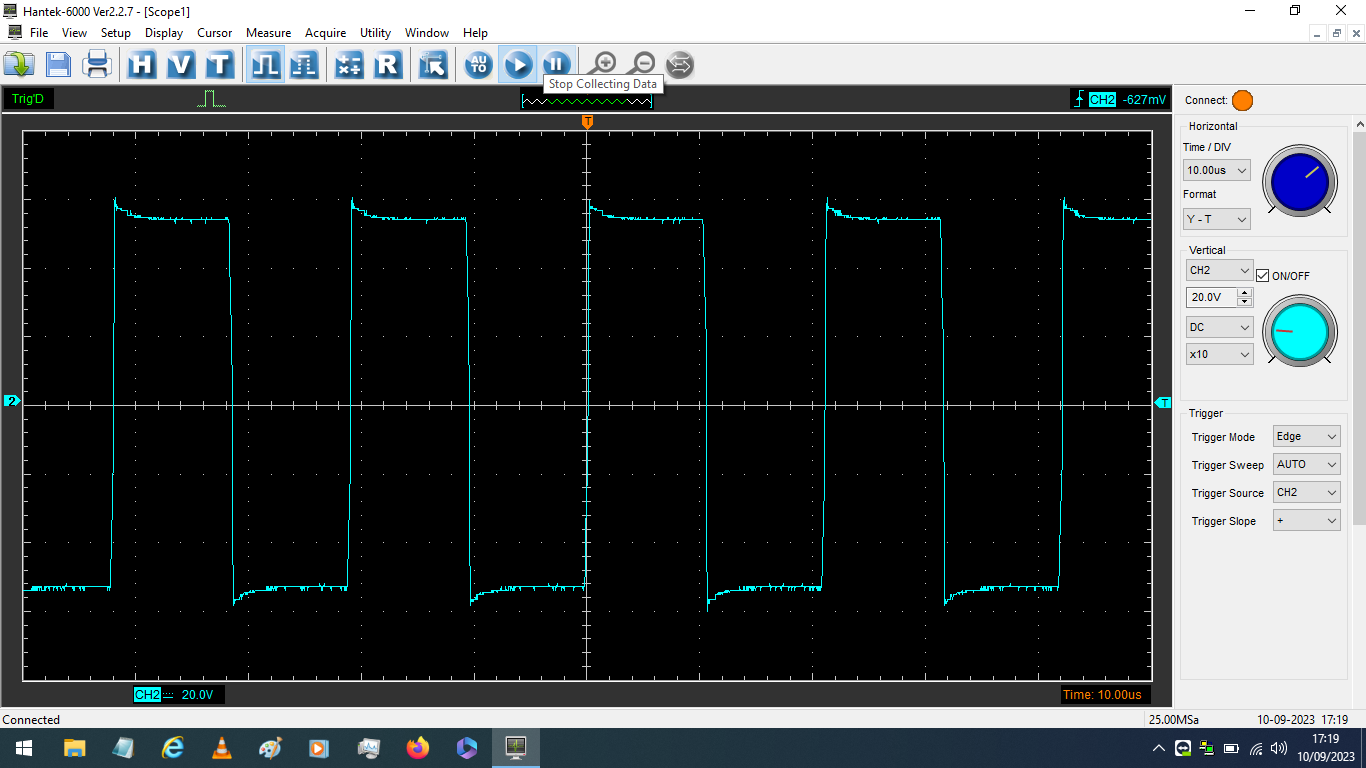Click the grey swap arrows toolbar icon
The width and height of the screenshot is (1366, 768).
(x=679, y=65)
